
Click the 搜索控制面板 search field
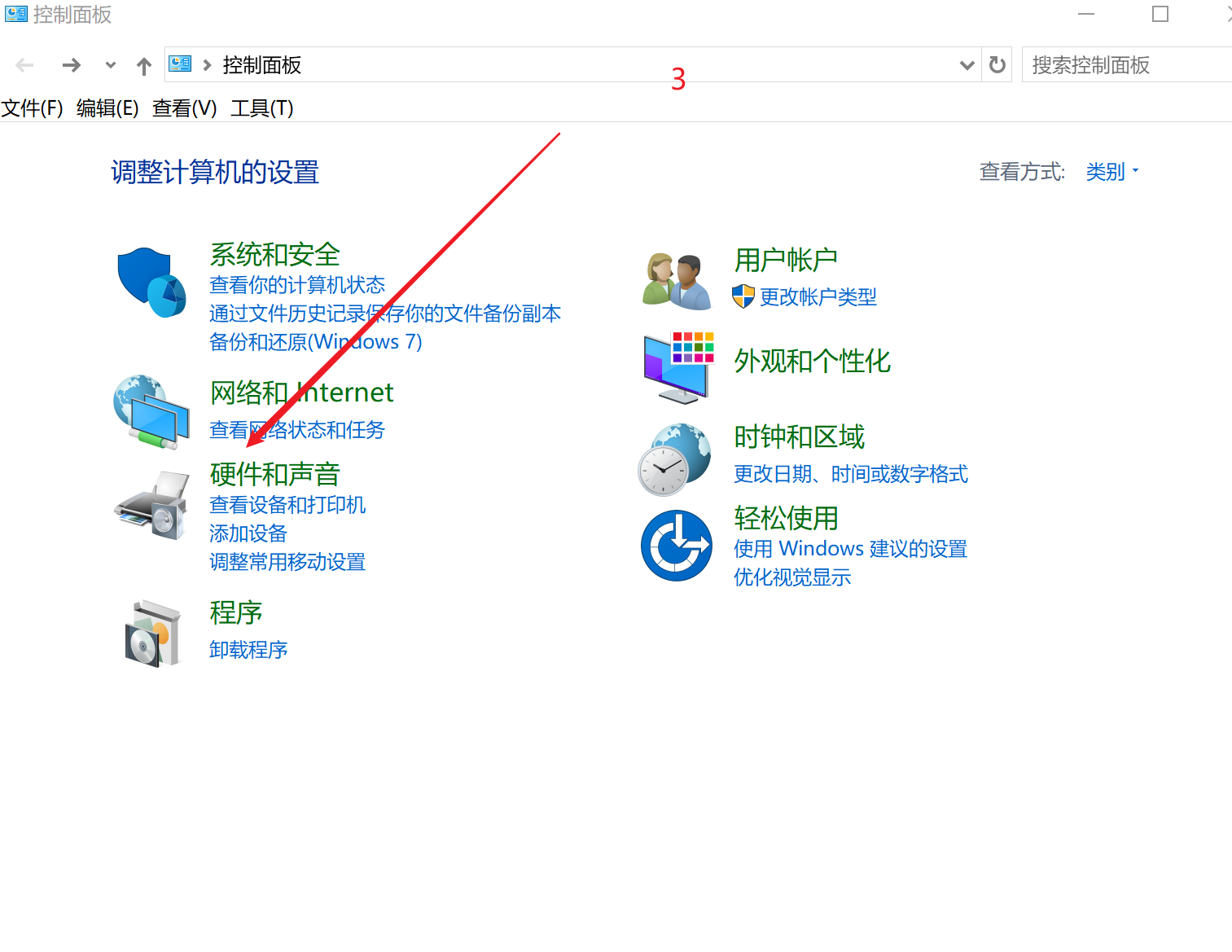click(x=1127, y=64)
